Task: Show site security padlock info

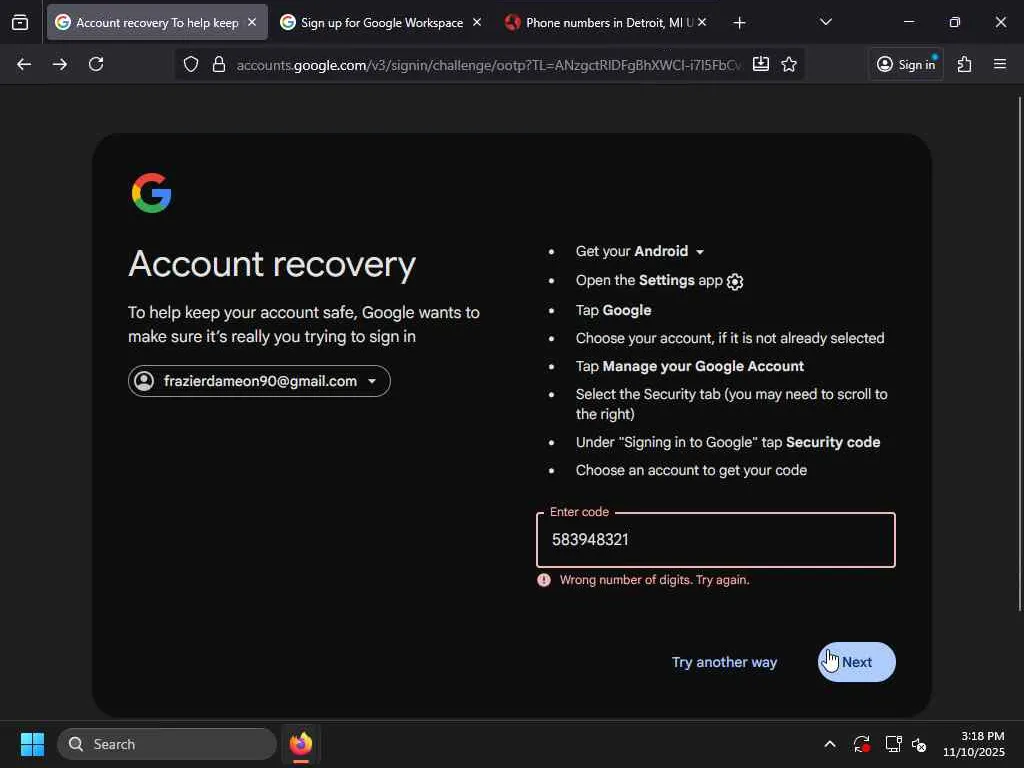Action: point(219,64)
